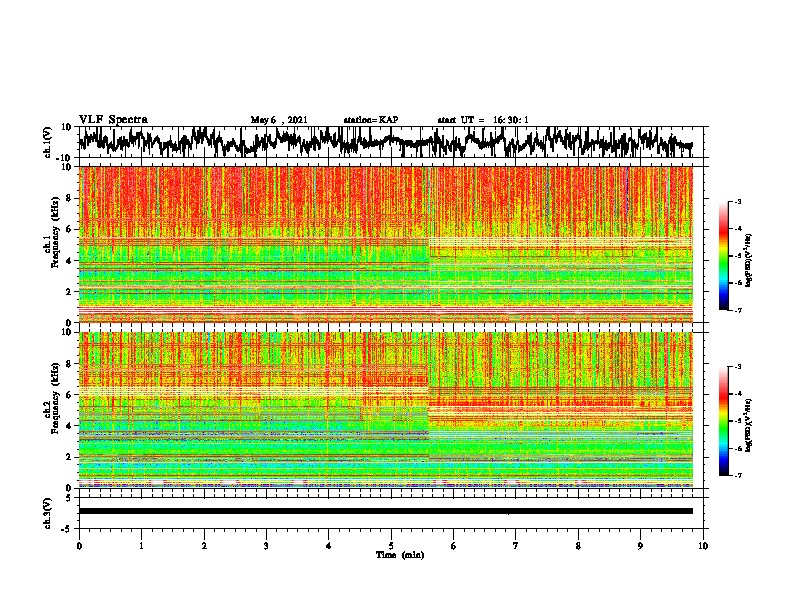Select the date text "May 6, 2021"

[279, 120]
